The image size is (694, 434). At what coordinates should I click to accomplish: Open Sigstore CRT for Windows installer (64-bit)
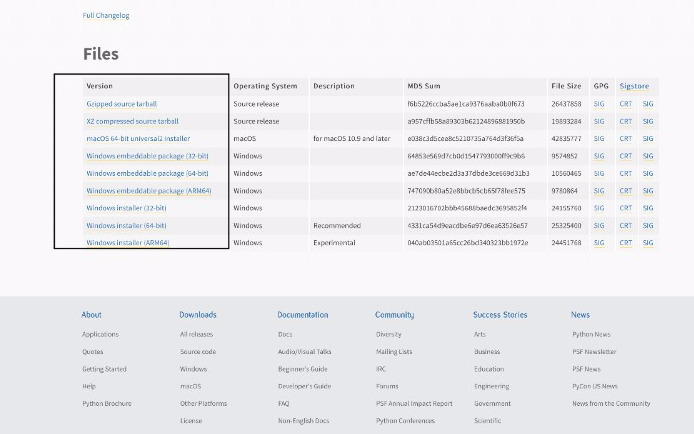coord(625,225)
